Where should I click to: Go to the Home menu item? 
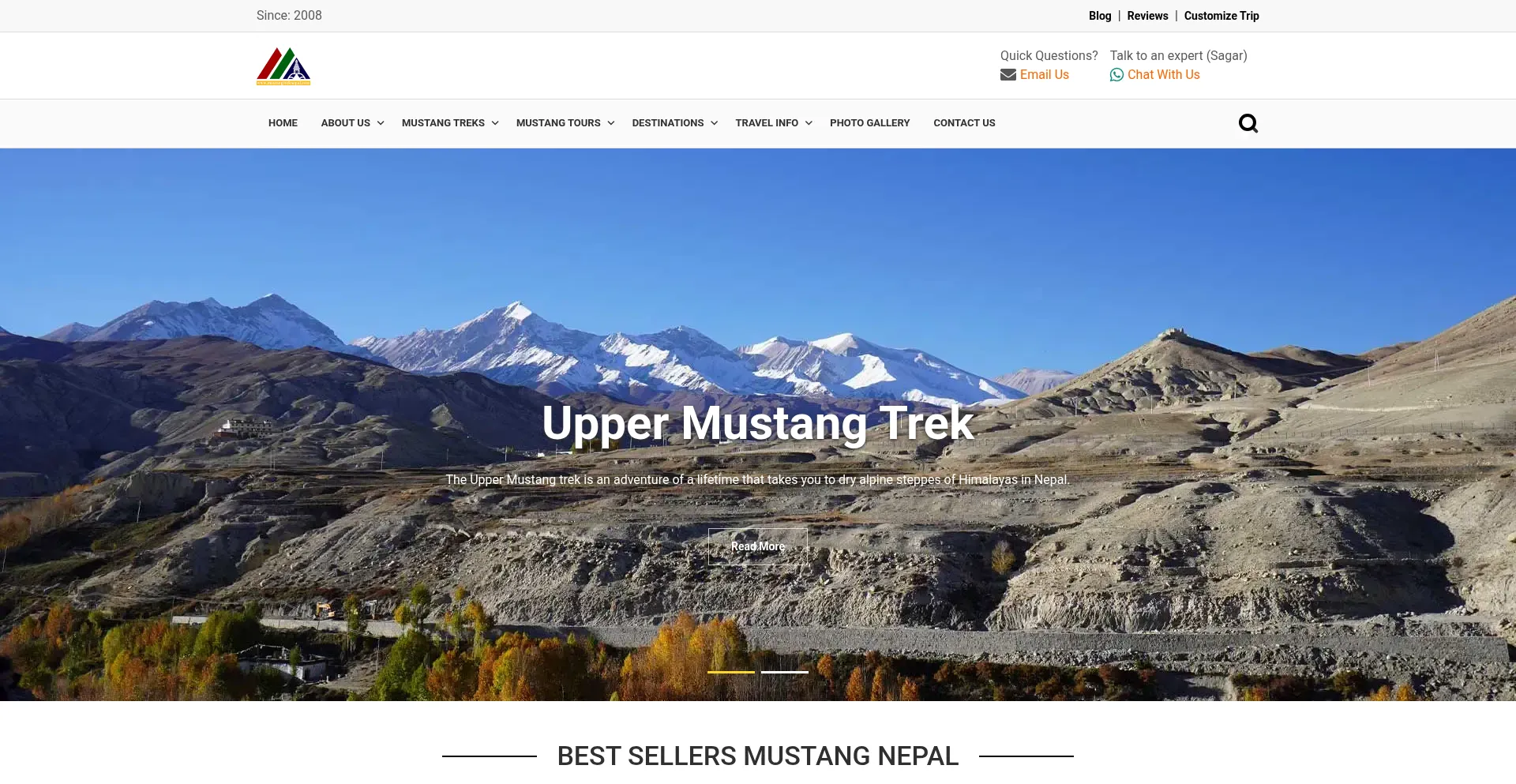pyautogui.click(x=283, y=123)
